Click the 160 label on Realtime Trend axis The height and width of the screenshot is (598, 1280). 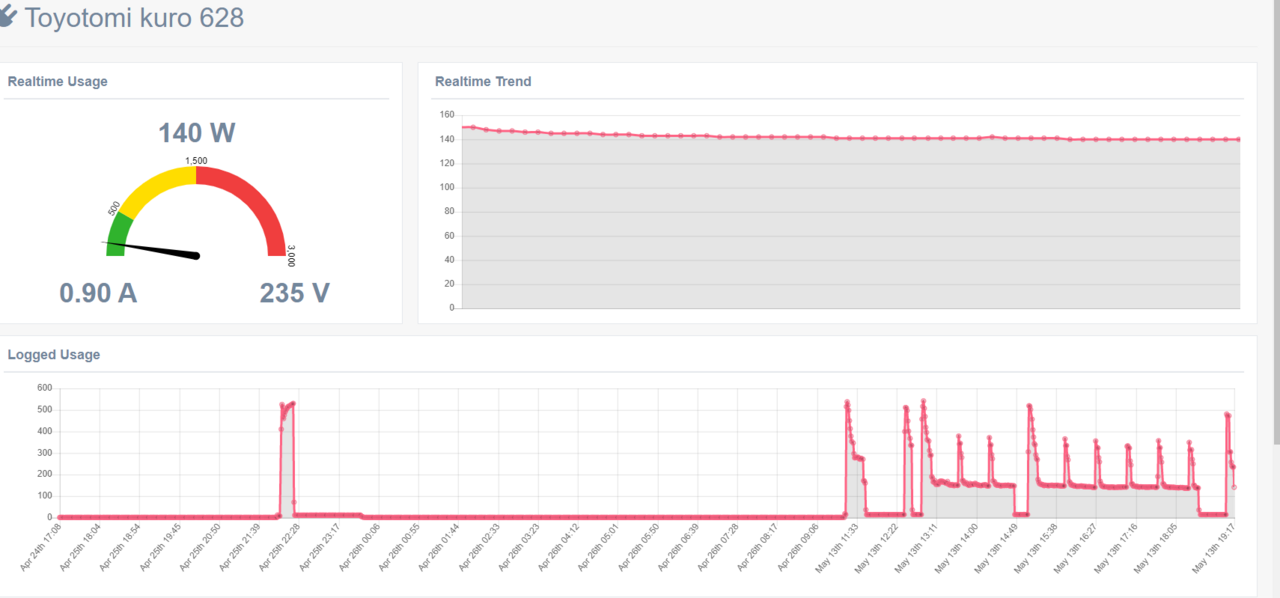pos(446,114)
